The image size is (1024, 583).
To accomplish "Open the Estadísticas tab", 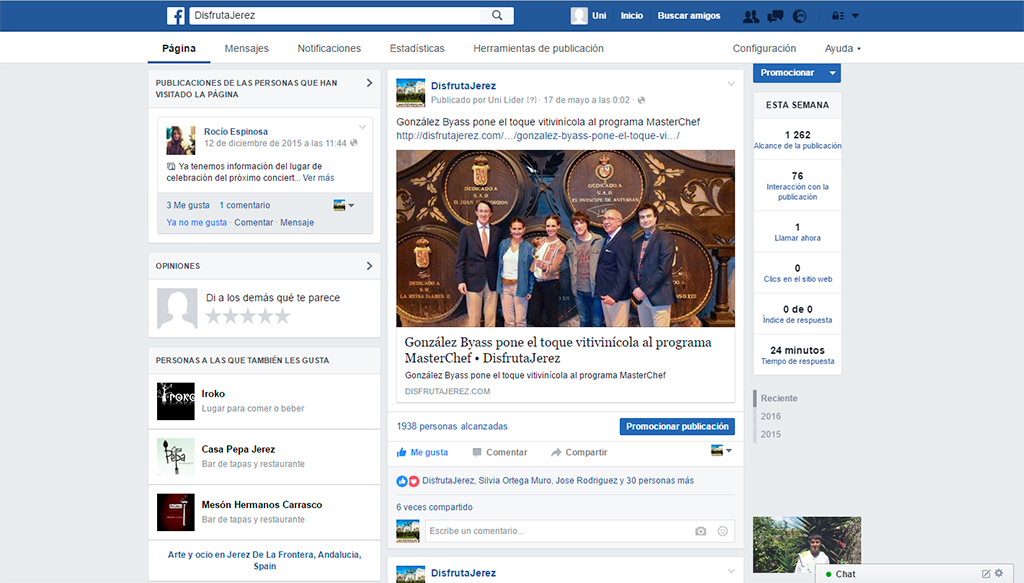I will [x=417, y=48].
